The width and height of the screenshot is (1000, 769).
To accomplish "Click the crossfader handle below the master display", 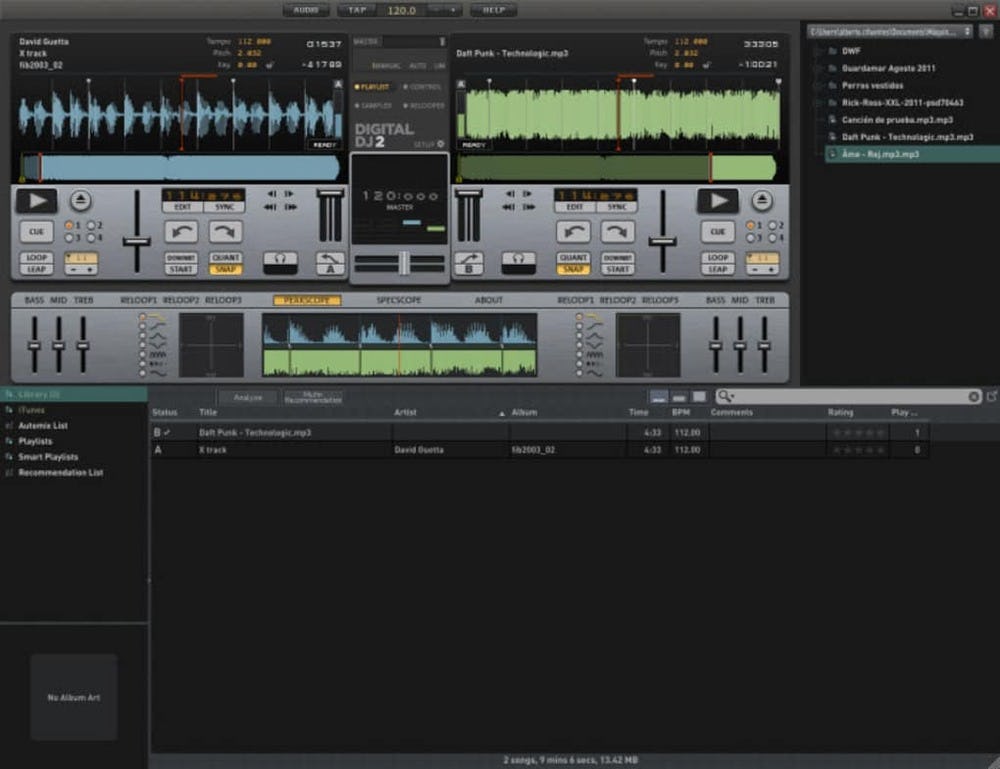I will [x=403, y=263].
